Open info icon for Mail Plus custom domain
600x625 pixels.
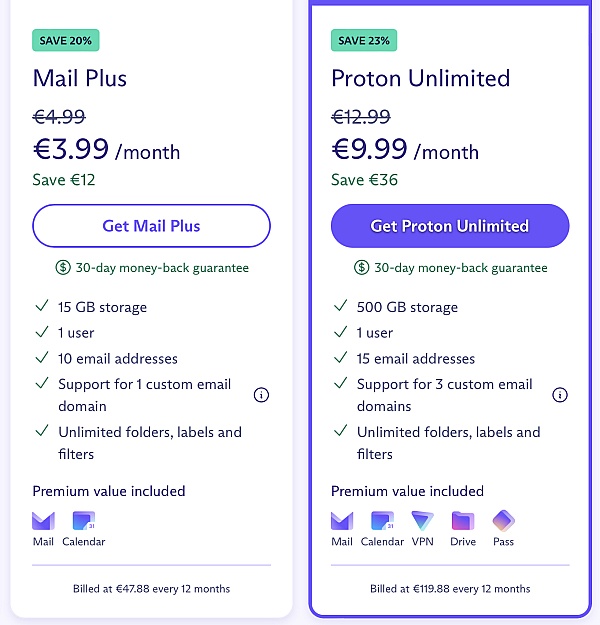click(262, 395)
